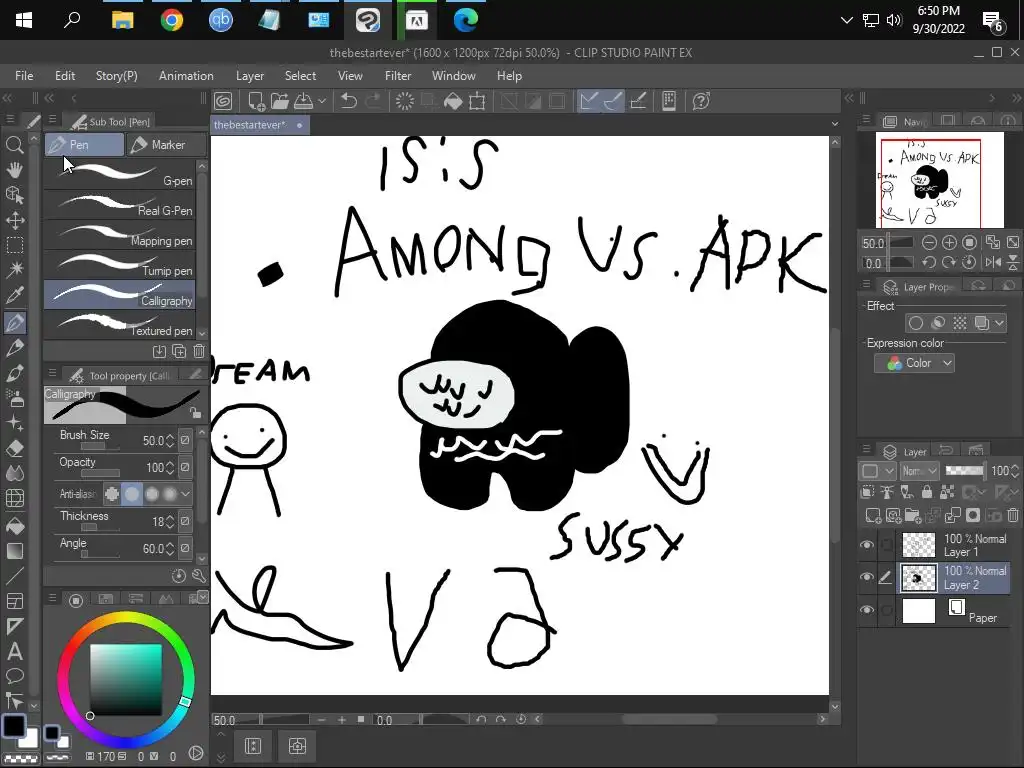Expand save options arrow beside save icon

click(321, 101)
